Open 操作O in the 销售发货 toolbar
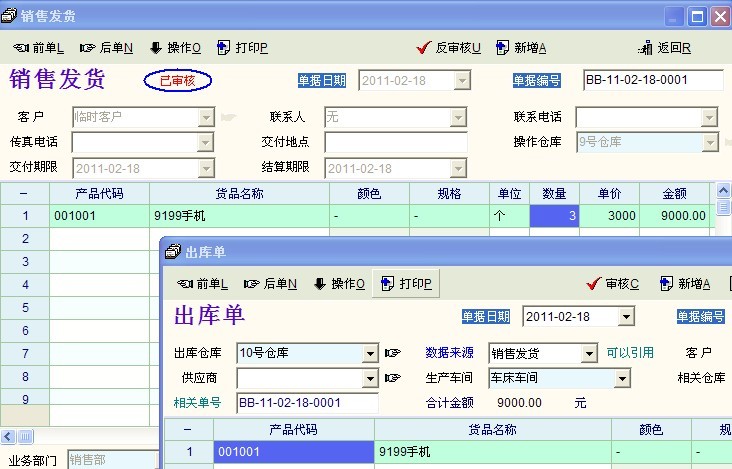Image resolution: width=732 pixels, height=469 pixels. [x=175, y=48]
